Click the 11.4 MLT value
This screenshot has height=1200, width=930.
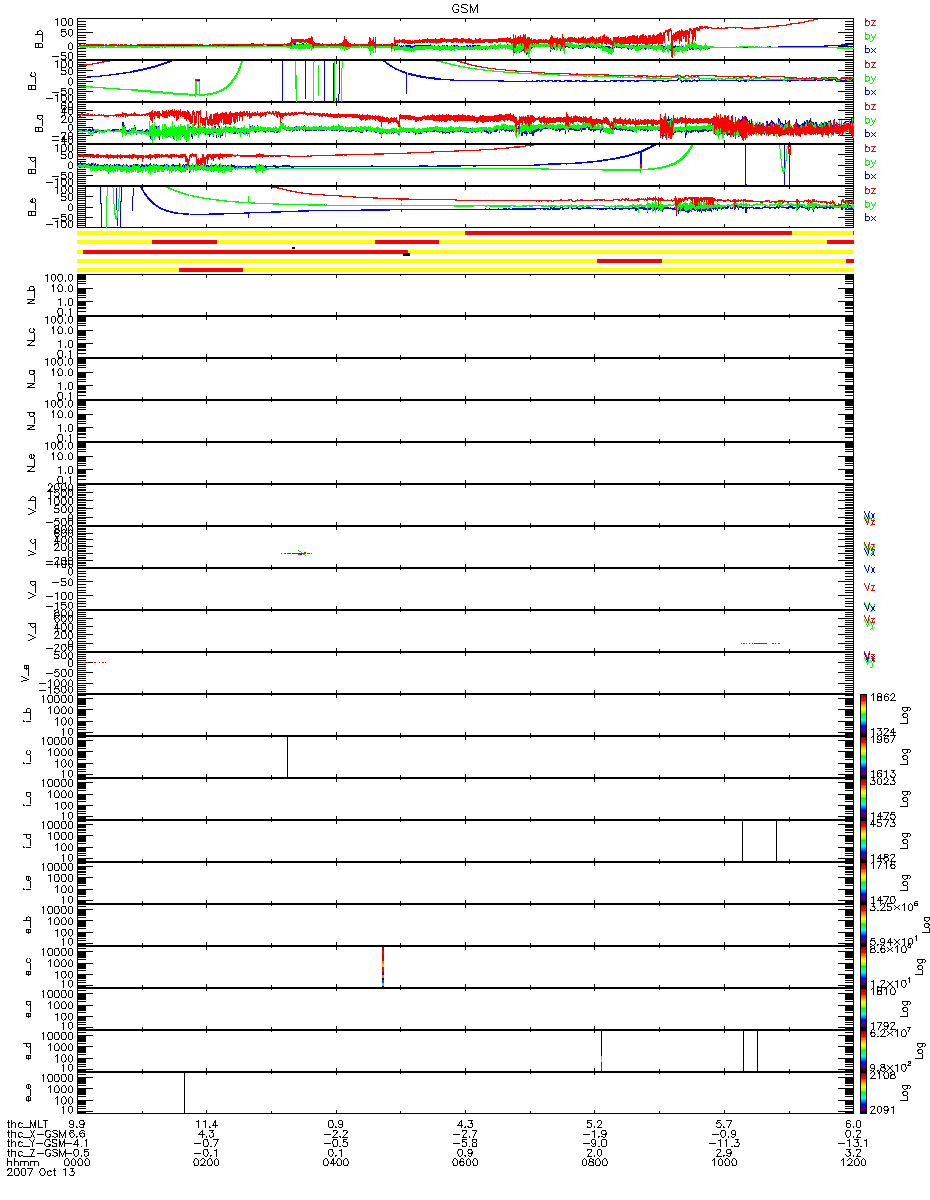[208, 1124]
